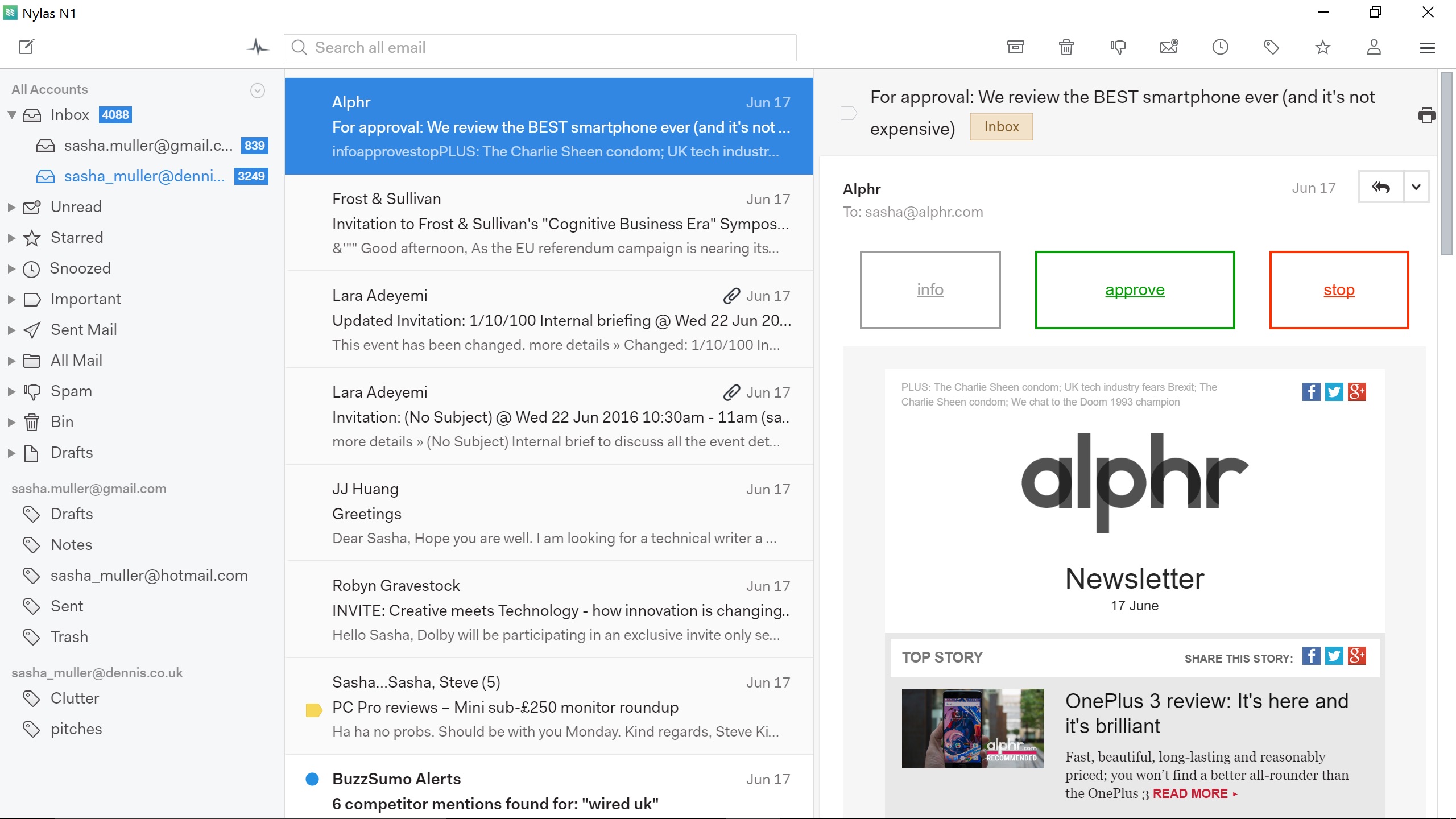Star the selected email
1456x819 pixels.
click(x=1322, y=47)
